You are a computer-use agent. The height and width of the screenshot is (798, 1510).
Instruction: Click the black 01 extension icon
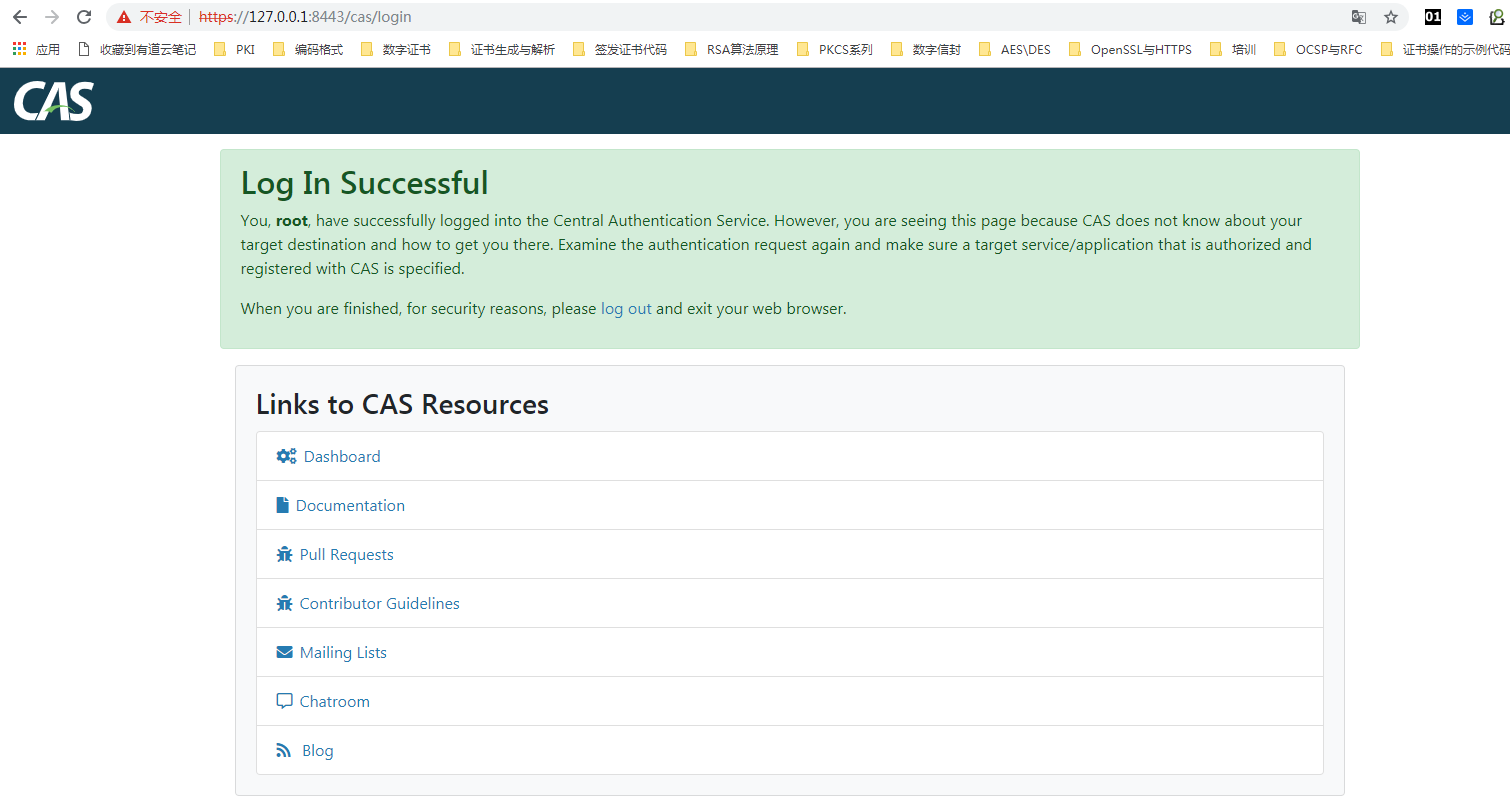click(x=1433, y=17)
